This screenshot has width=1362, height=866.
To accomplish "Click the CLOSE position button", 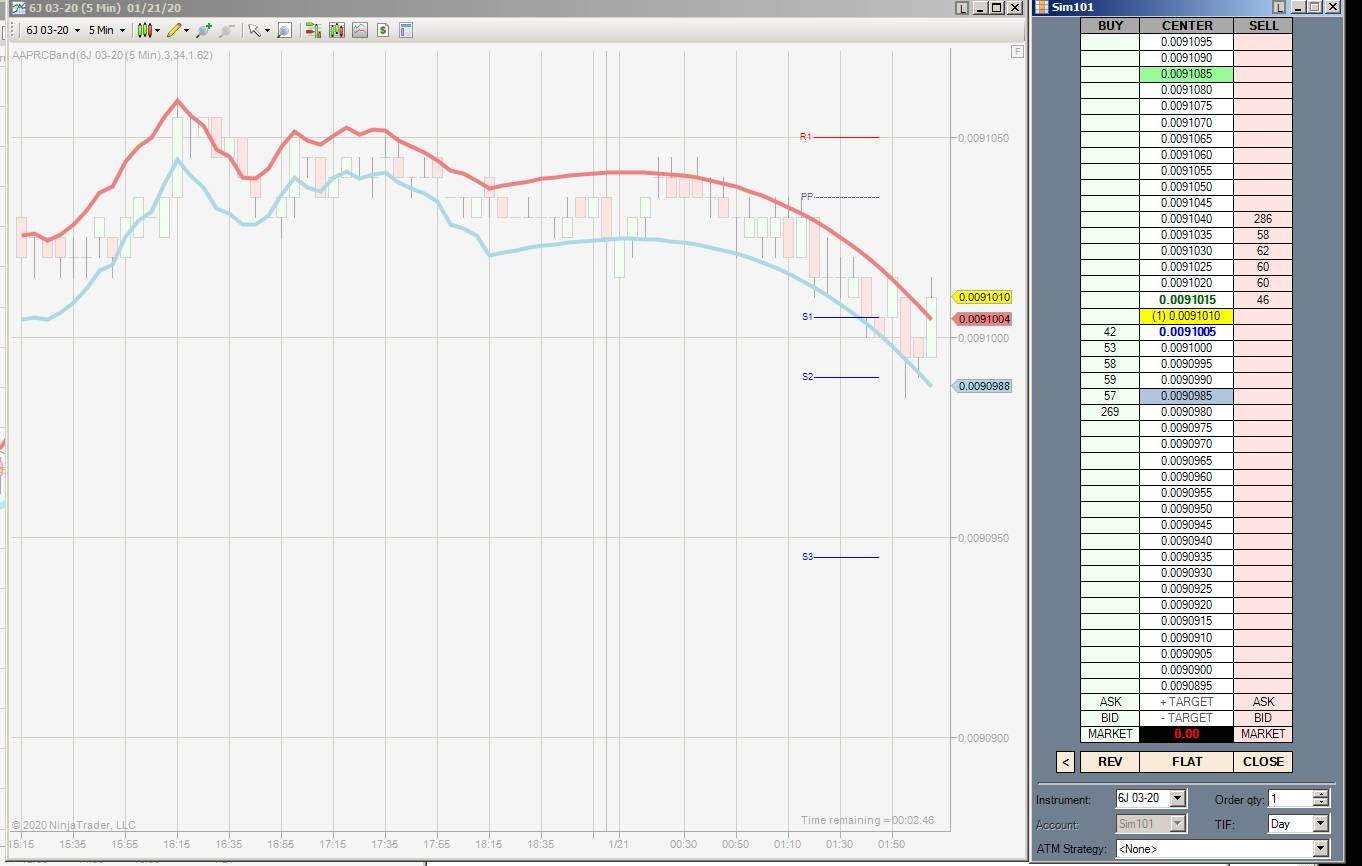I will 1263,762.
